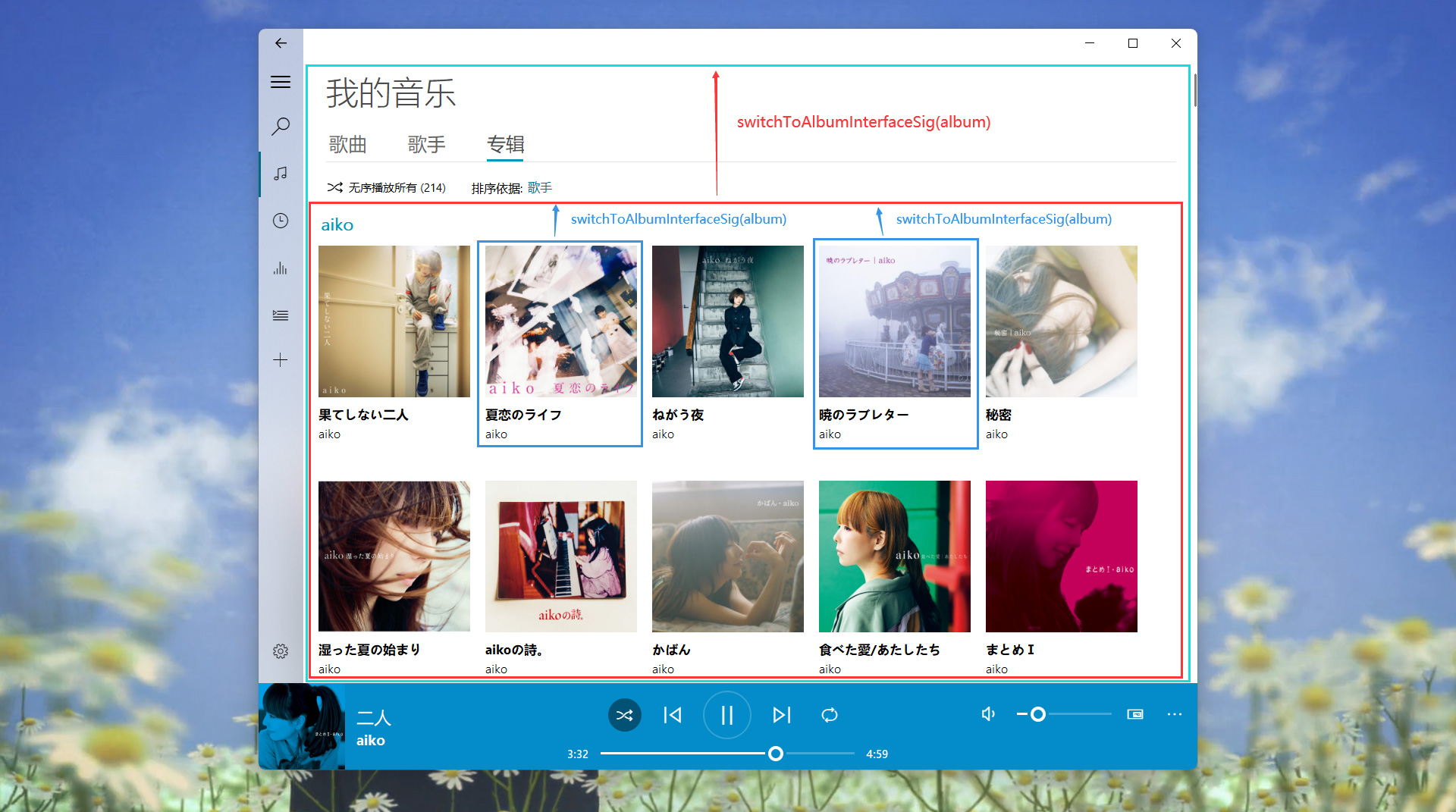Open the 湿った夏の始まり album cover
Viewport: 1456px width, 812px height.
[394, 556]
